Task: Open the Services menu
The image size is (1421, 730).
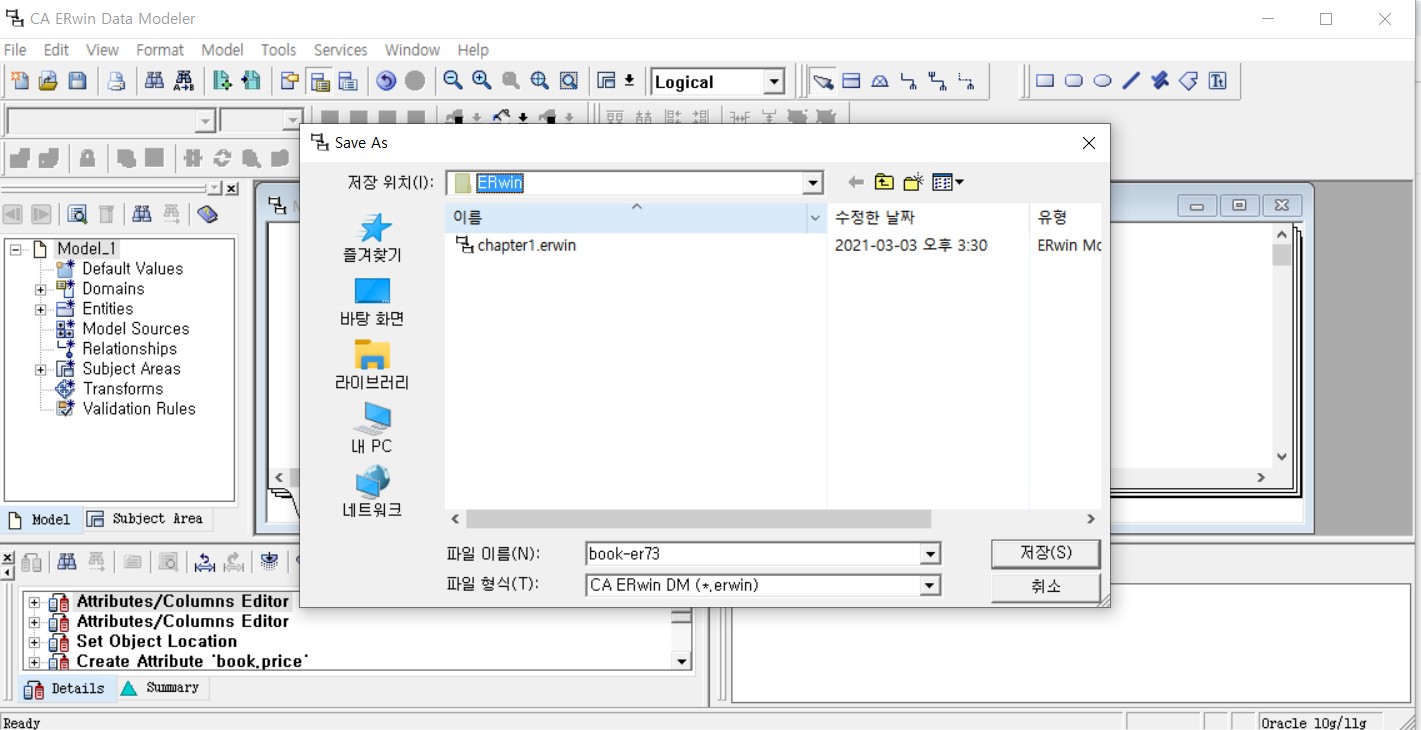Action: point(340,50)
